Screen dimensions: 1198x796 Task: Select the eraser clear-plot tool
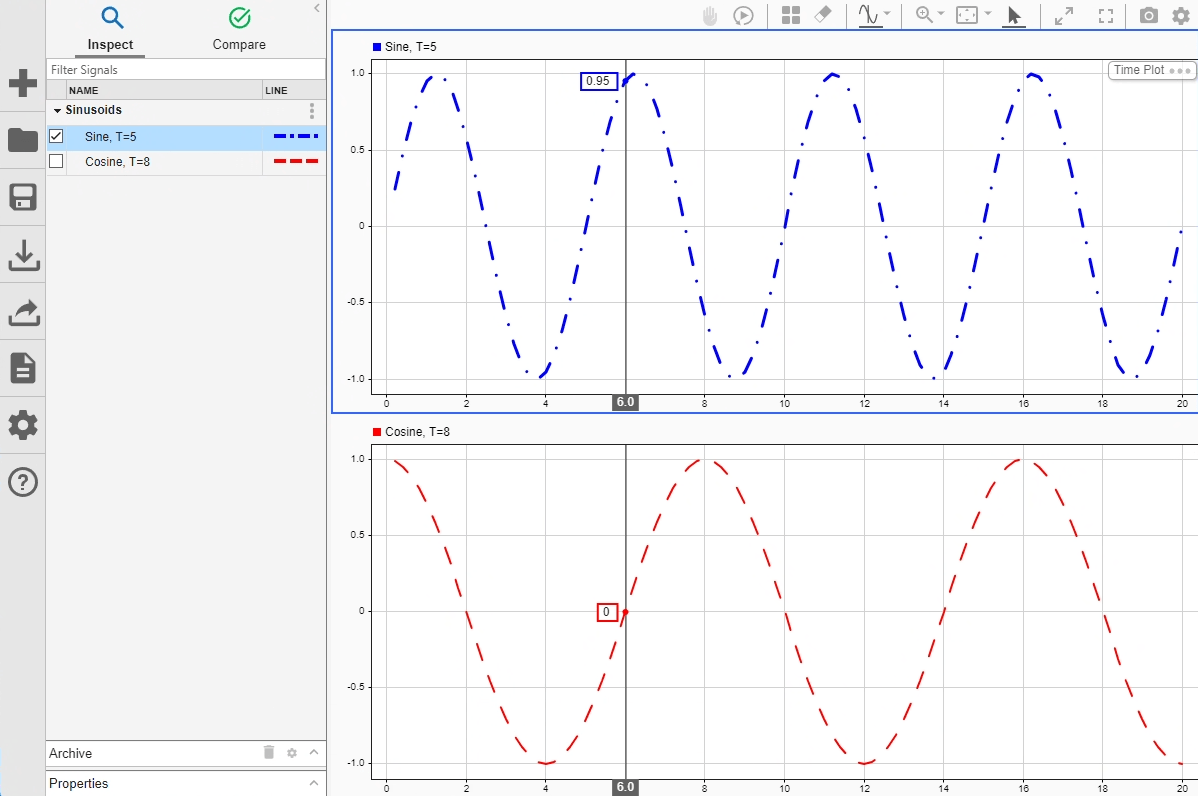coord(824,16)
